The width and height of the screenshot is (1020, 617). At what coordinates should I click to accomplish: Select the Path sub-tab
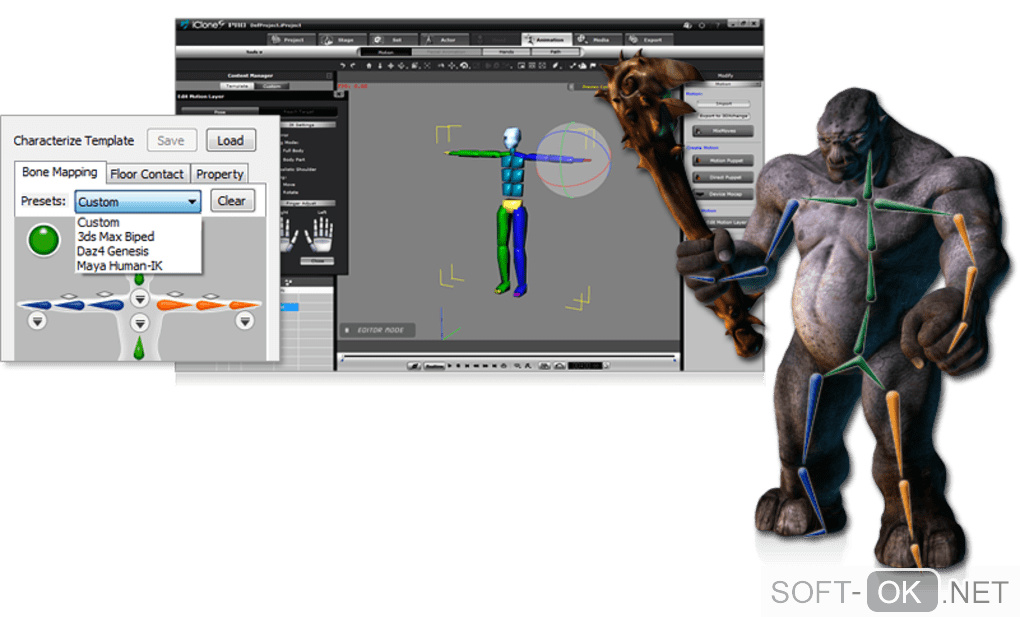click(x=556, y=52)
